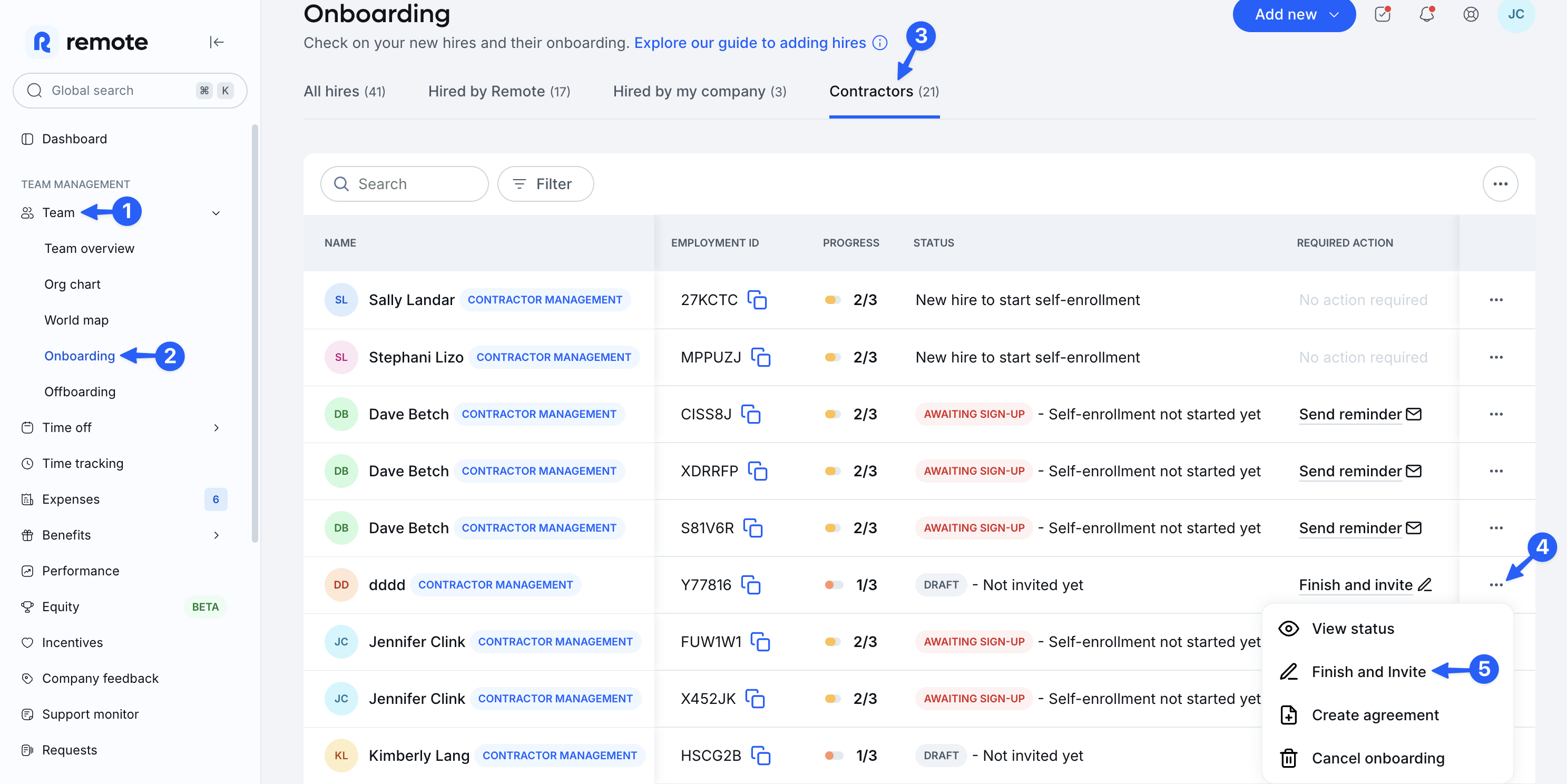Viewport: 1567px width, 784px height.
Task: Click the remote logo
Action: pos(87,42)
